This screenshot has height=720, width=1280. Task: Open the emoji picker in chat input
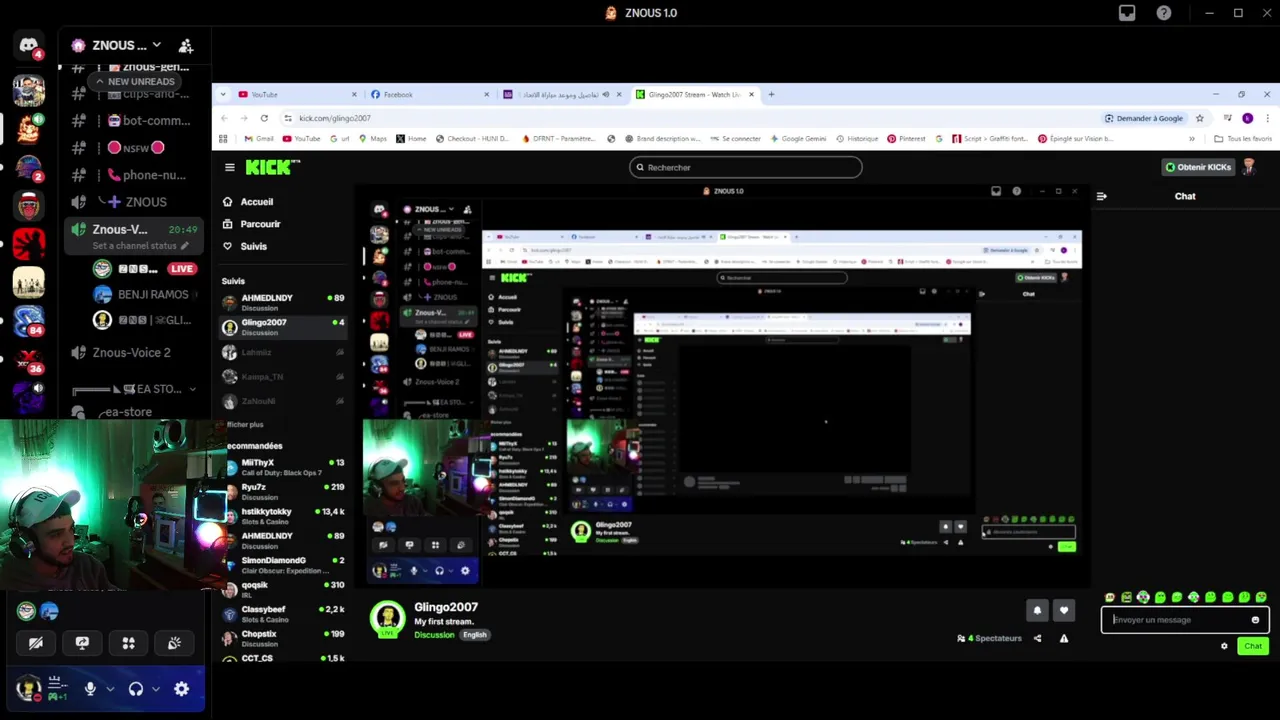click(x=1255, y=620)
